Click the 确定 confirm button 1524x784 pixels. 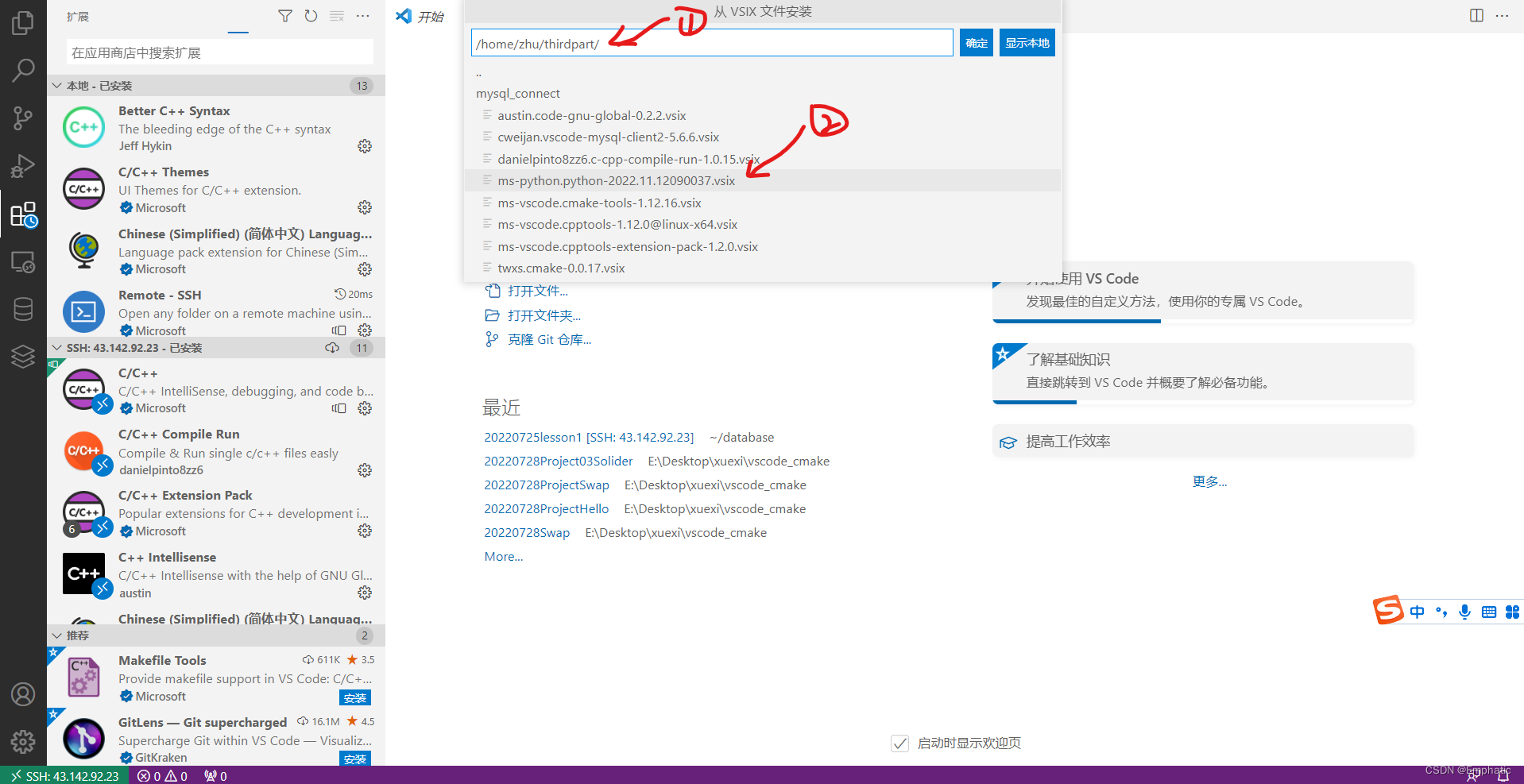[977, 43]
